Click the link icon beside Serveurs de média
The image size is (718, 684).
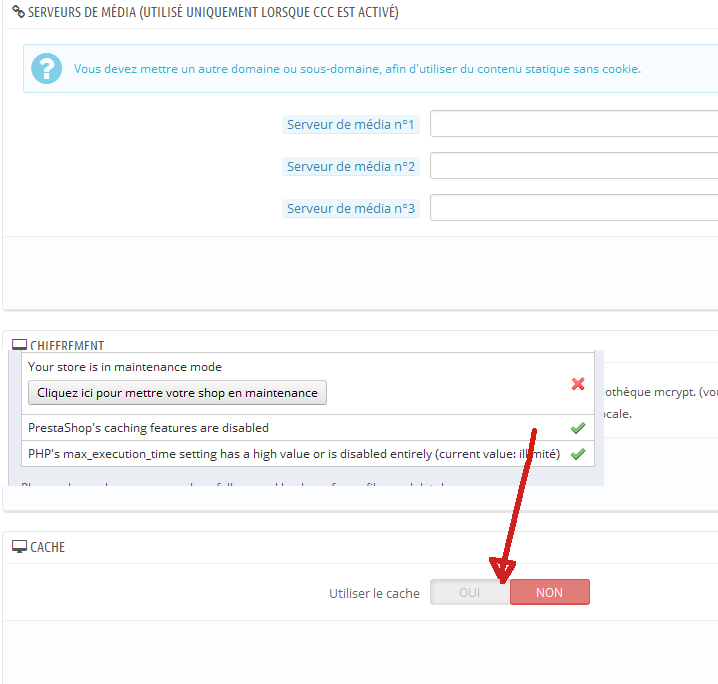18,12
